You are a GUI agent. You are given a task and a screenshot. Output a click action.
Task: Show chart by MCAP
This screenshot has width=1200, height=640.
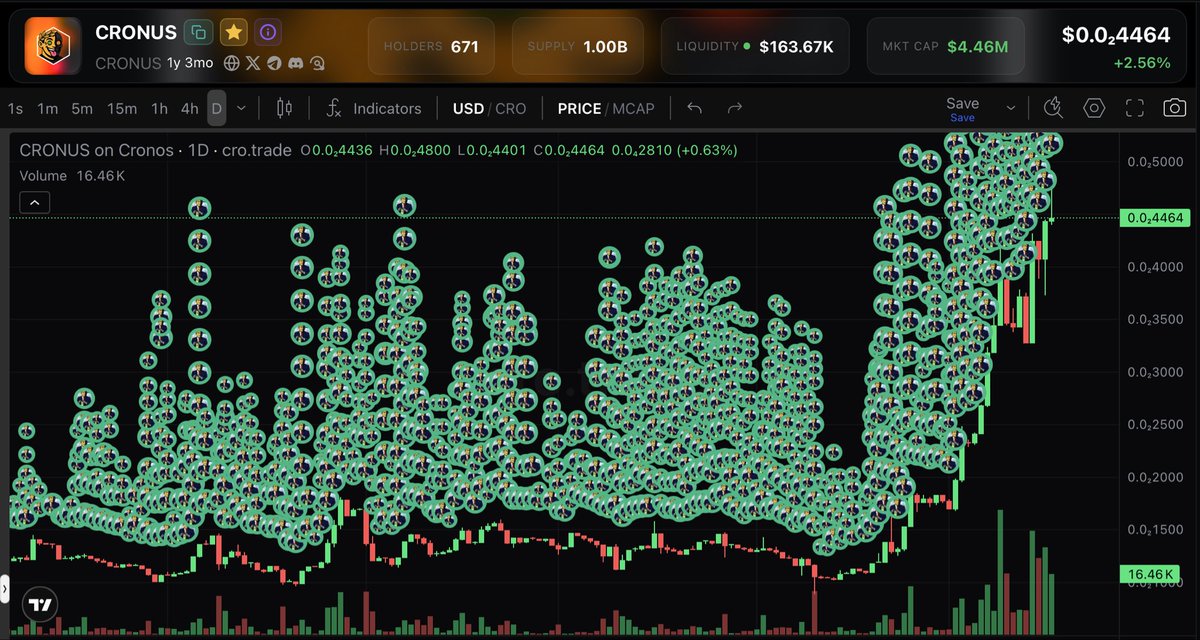tap(633, 108)
